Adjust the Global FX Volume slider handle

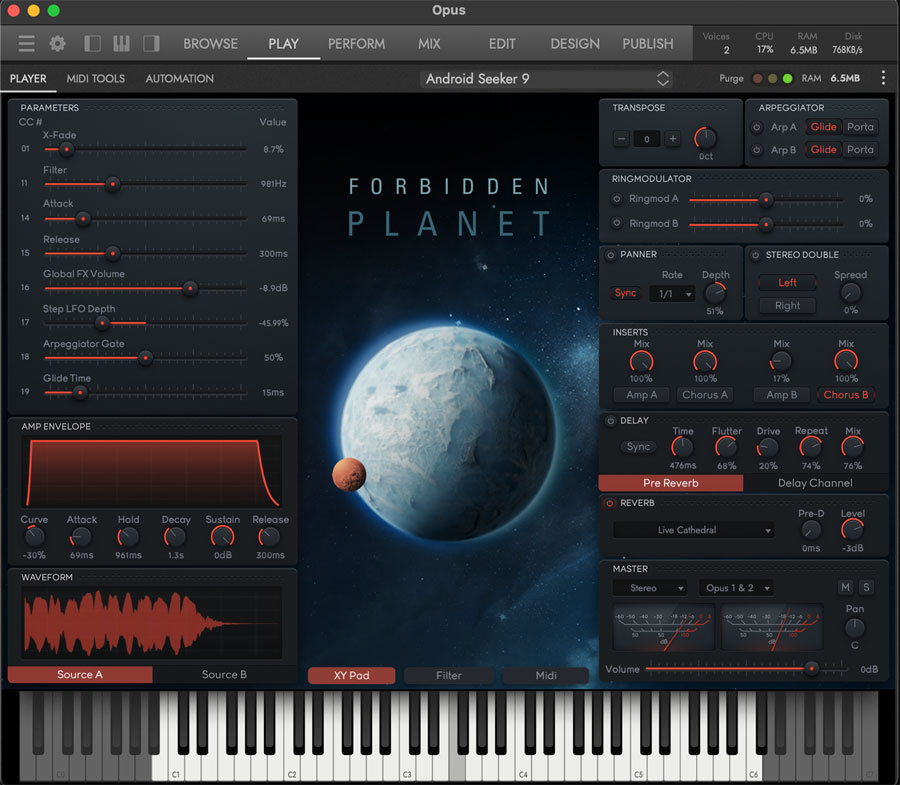[190, 288]
